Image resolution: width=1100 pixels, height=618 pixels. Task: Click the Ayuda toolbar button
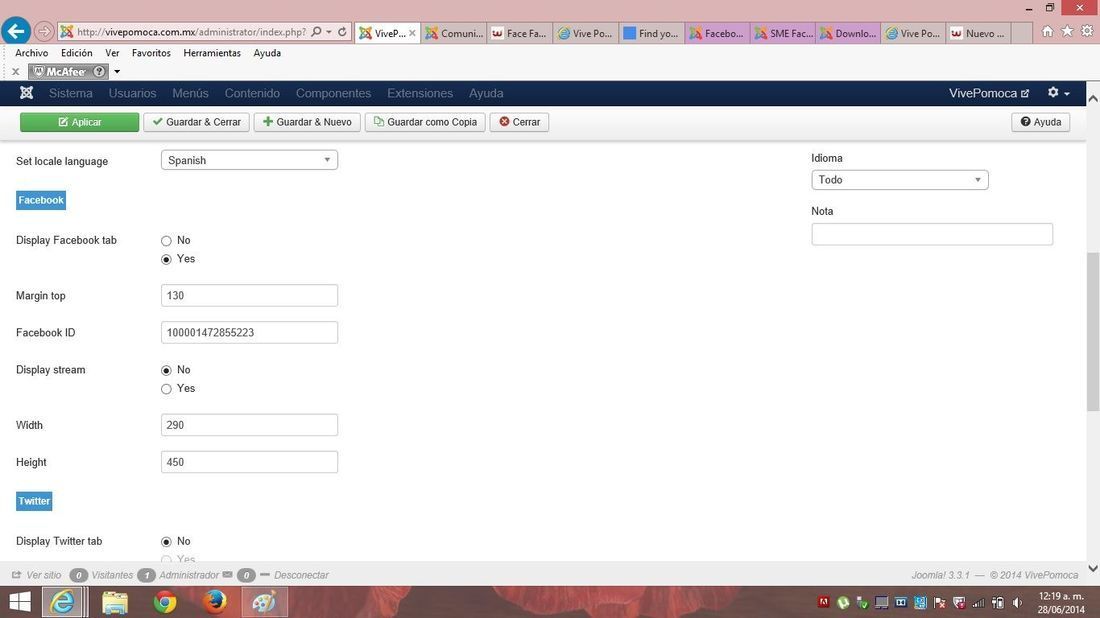(1040, 122)
